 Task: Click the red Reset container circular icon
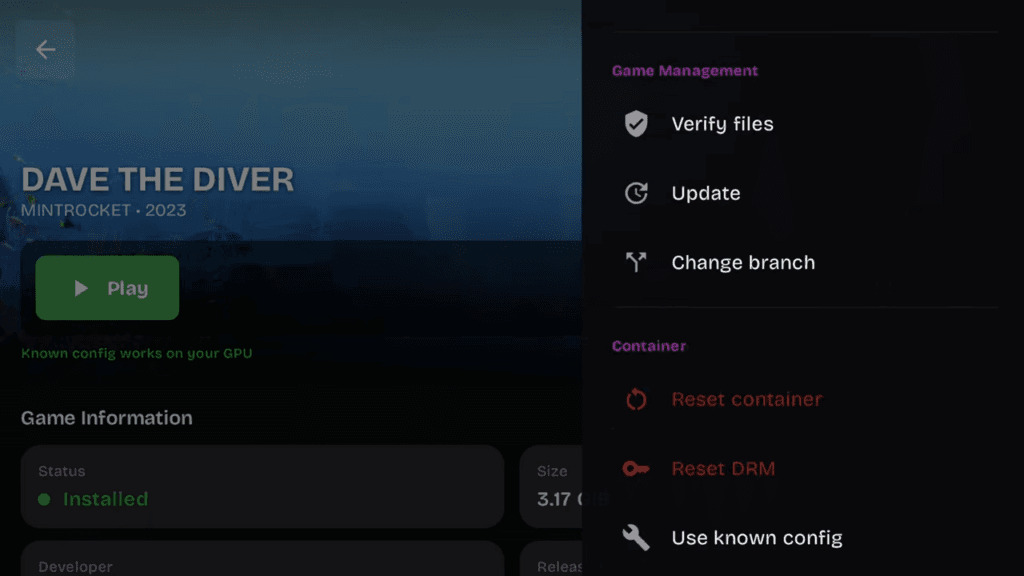tap(636, 399)
